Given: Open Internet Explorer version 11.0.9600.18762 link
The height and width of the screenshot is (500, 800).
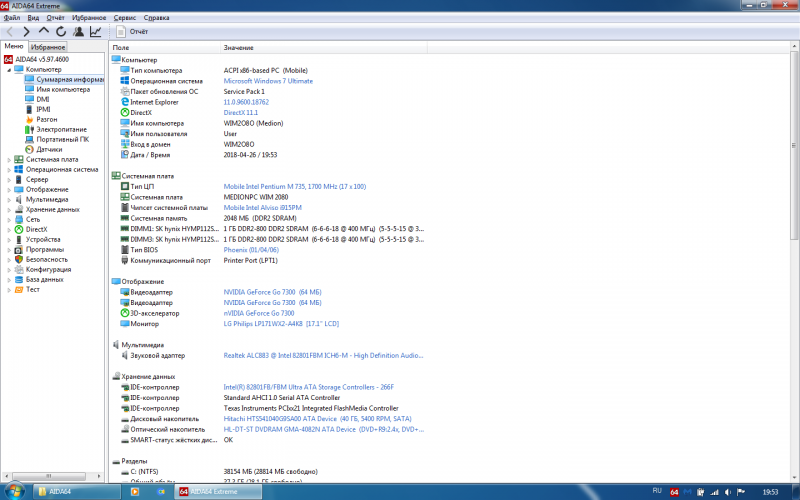Looking at the screenshot, I should [246, 102].
